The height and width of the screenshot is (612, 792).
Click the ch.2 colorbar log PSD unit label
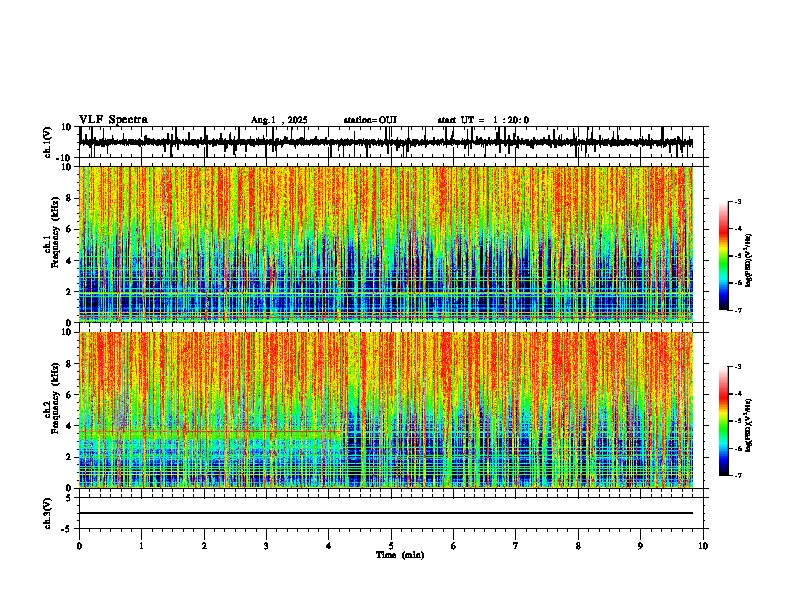(748, 425)
